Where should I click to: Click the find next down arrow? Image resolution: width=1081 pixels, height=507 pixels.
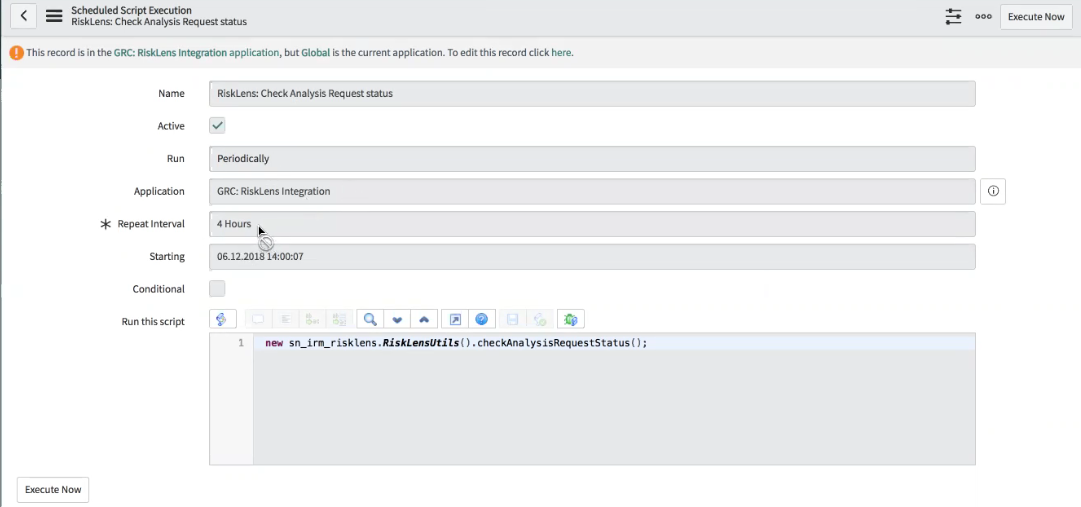pos(397,319)
